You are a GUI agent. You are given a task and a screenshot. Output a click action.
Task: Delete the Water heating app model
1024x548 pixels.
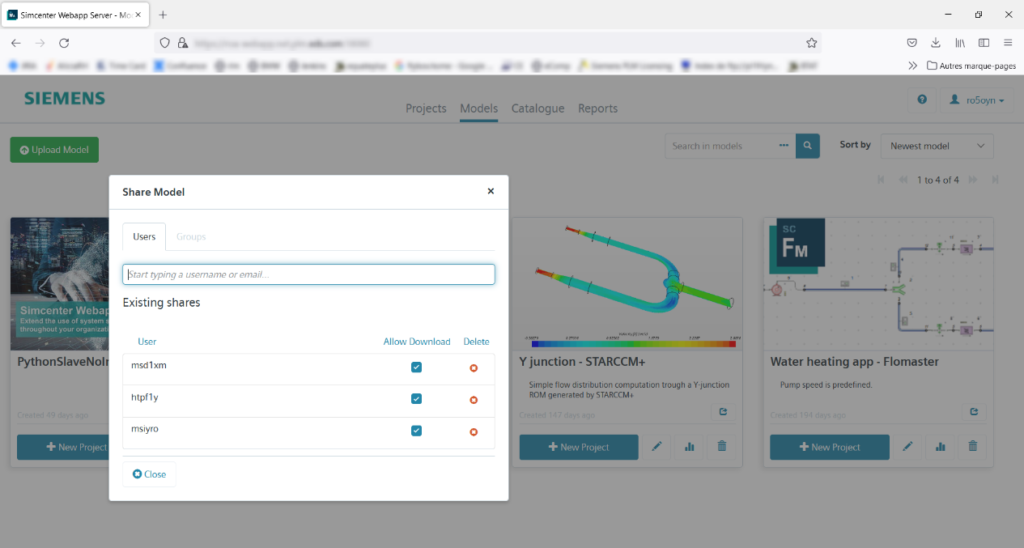[972, 447]
